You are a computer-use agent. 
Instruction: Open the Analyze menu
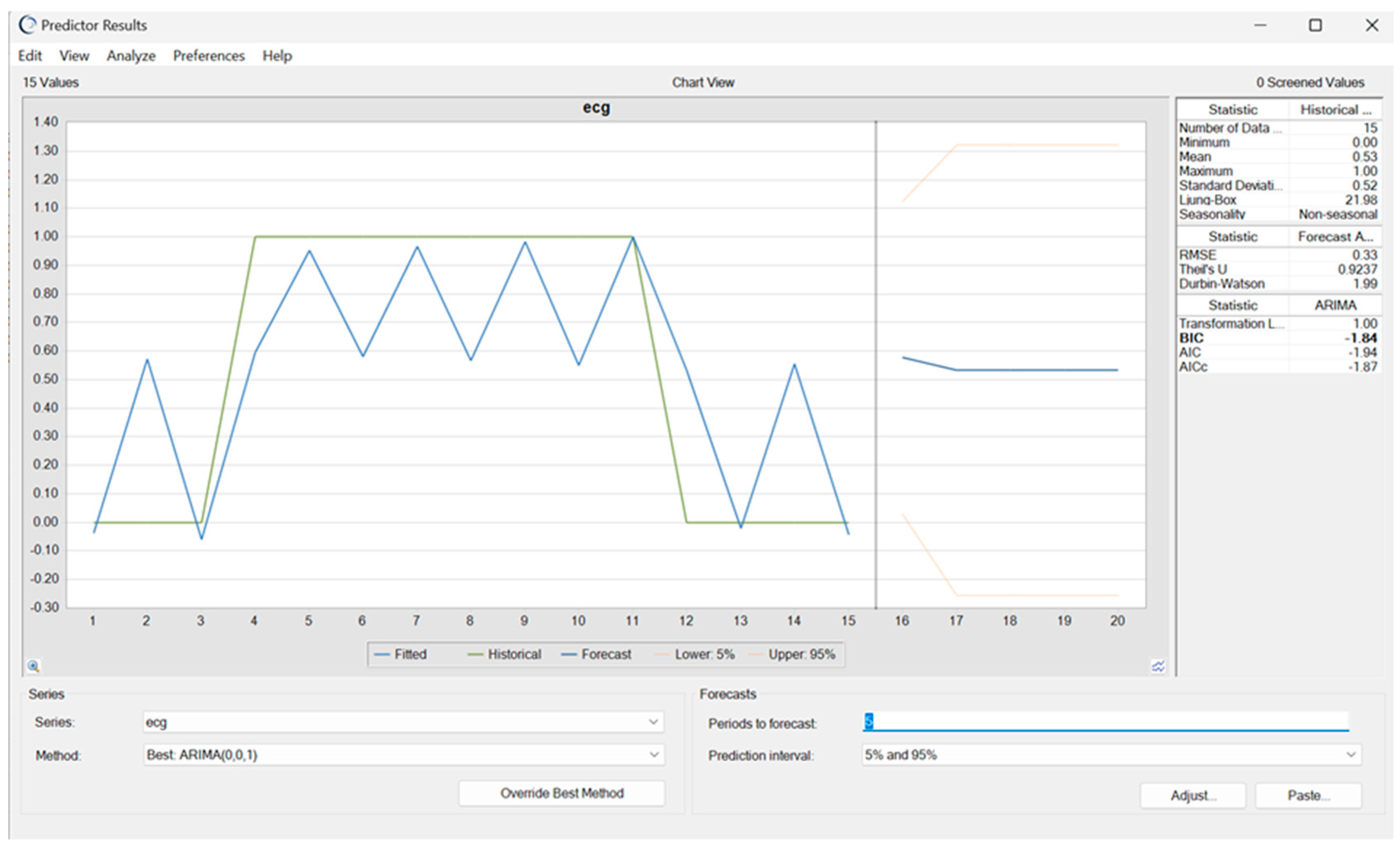pyautogui.click(x=131, y=56)
